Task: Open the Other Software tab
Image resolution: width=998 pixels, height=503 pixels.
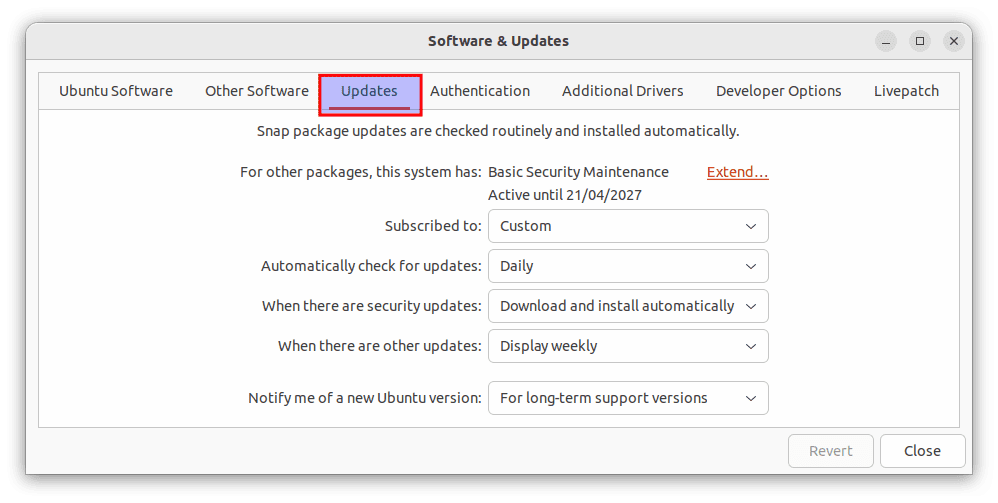Action: (x=257, y=91)
